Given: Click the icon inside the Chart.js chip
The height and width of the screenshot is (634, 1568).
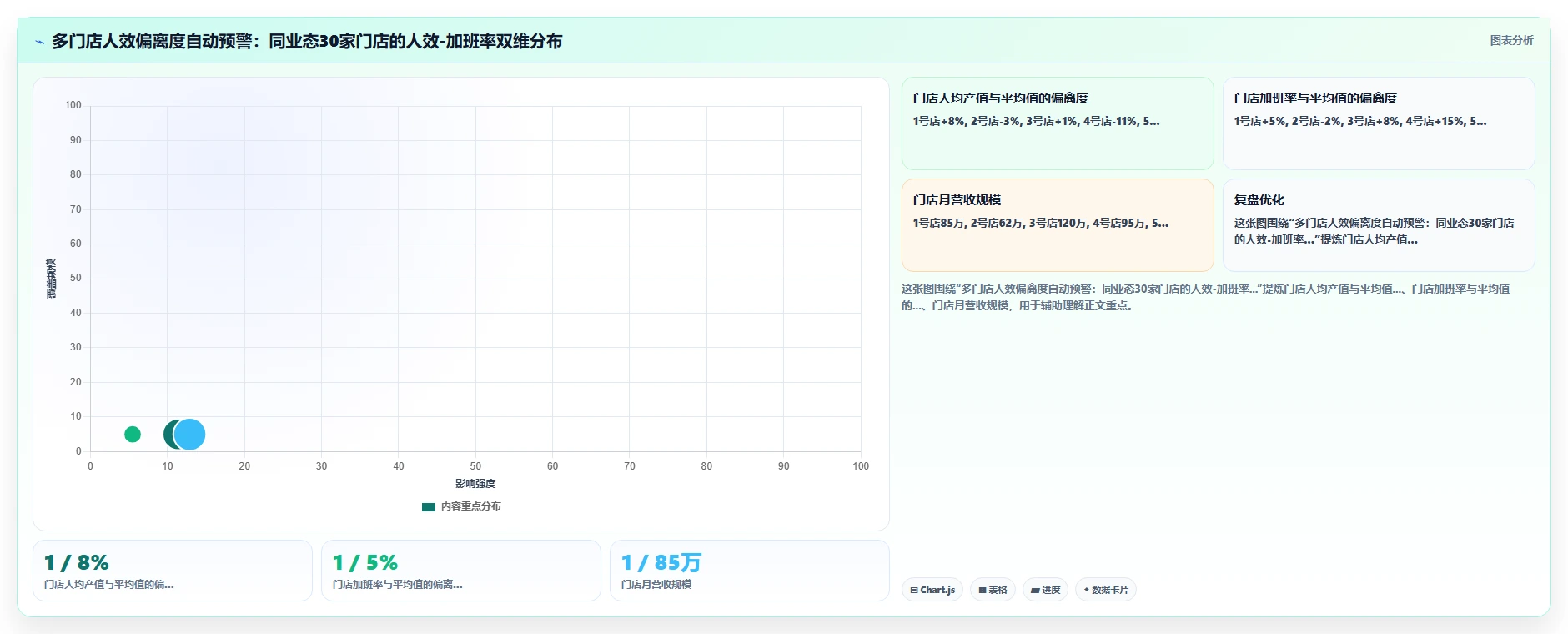Looking at the screenshot, I should point(914,590).
